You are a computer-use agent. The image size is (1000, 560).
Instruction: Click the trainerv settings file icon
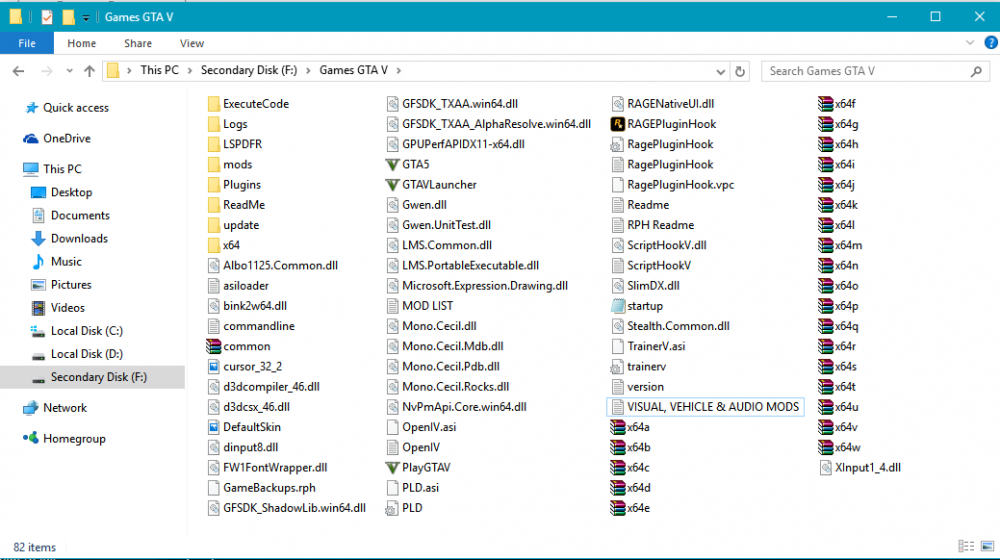tap(616, 367)
